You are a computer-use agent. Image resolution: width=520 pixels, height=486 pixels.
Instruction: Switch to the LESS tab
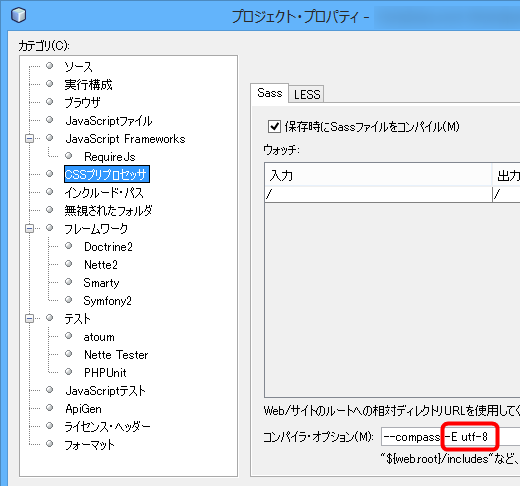pyautogui.click(x=307, y=94)
